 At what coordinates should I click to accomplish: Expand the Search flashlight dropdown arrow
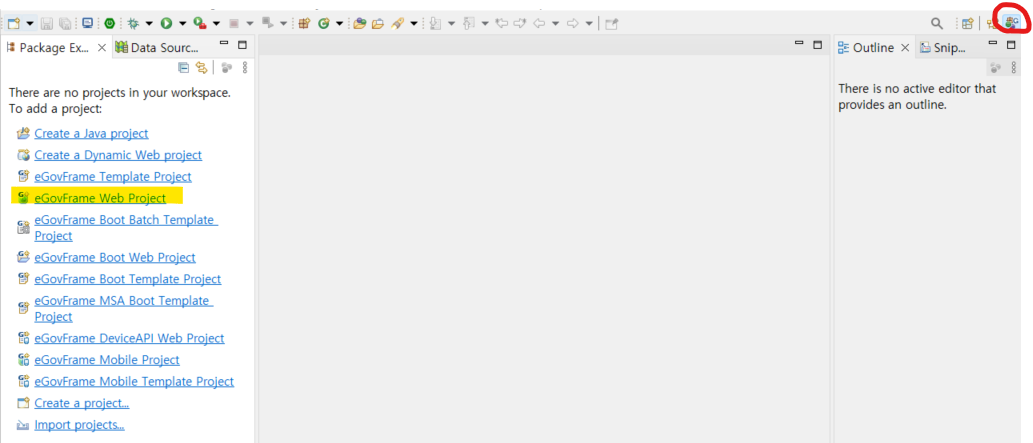[414, 23]
